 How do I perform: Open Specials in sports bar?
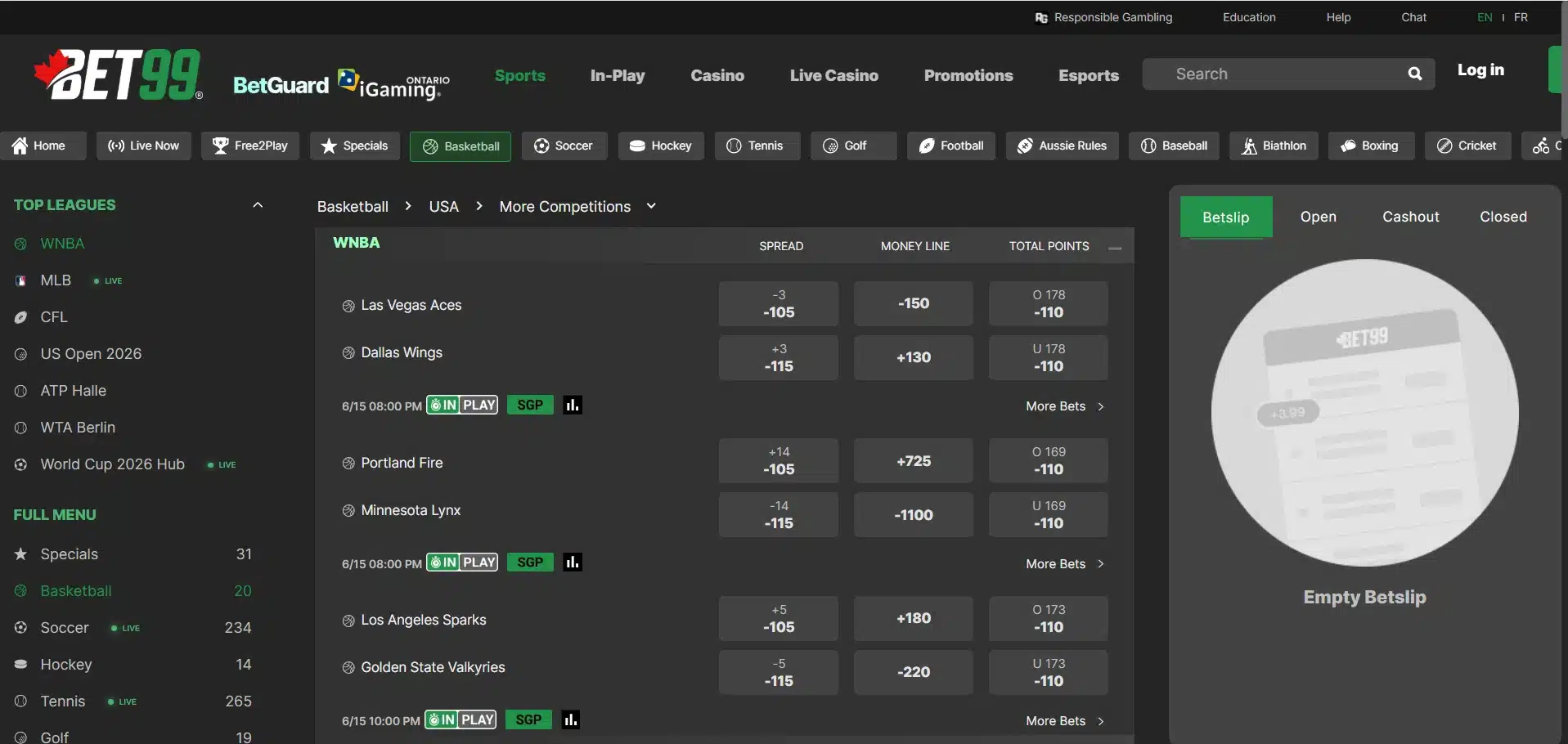pyautogui.click(x=355, y=146)
